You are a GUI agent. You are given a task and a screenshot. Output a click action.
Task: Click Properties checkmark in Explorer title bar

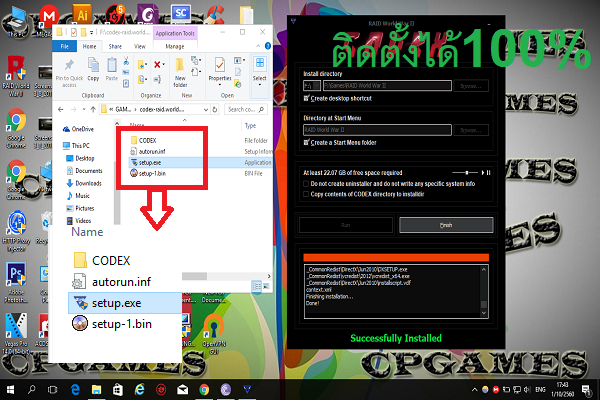[74, 32]
